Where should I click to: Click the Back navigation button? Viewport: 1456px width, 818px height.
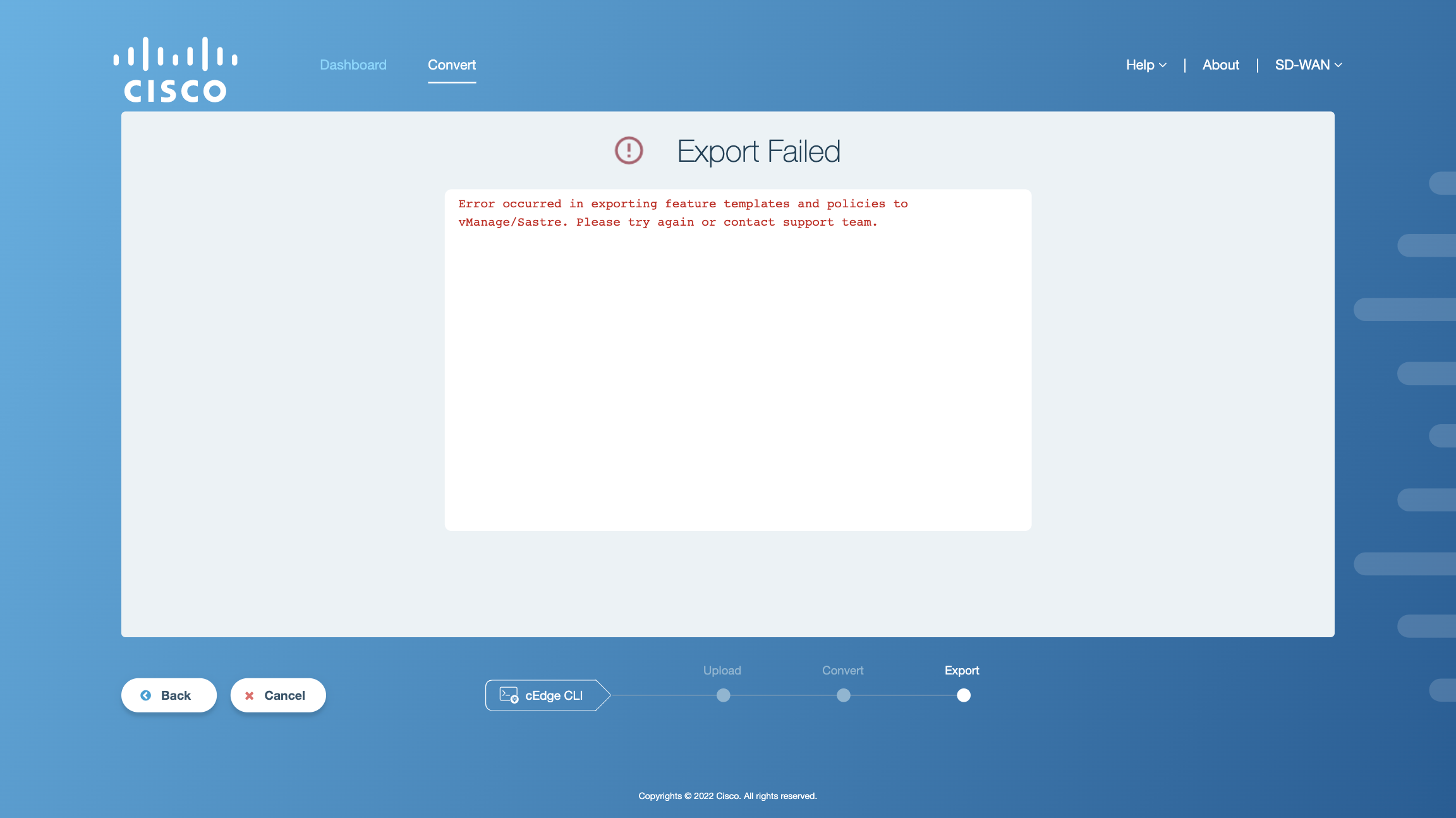[168, 695]
